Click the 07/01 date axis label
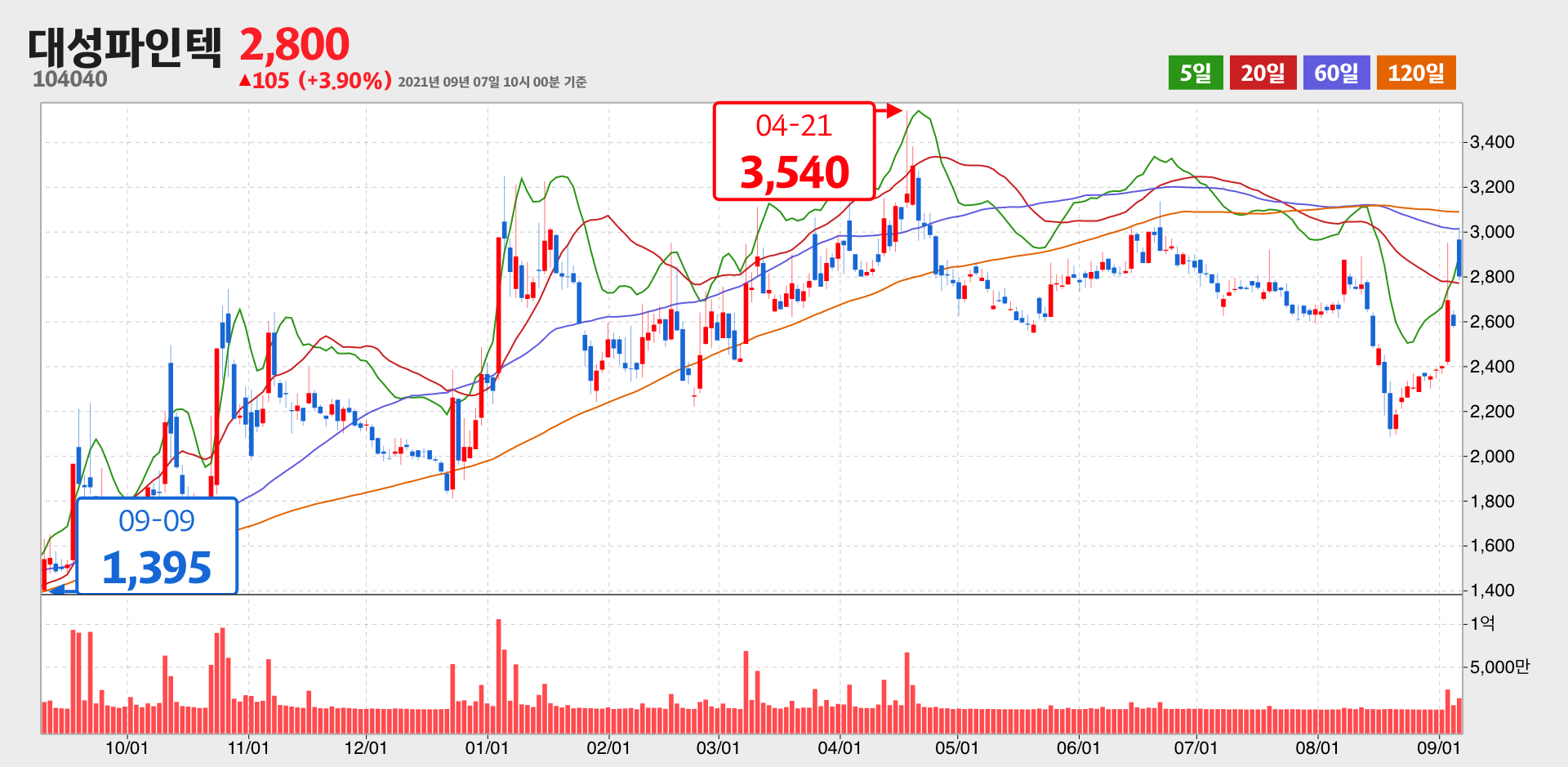Viewport: 1568px width, 767px height. (1196, 748)
